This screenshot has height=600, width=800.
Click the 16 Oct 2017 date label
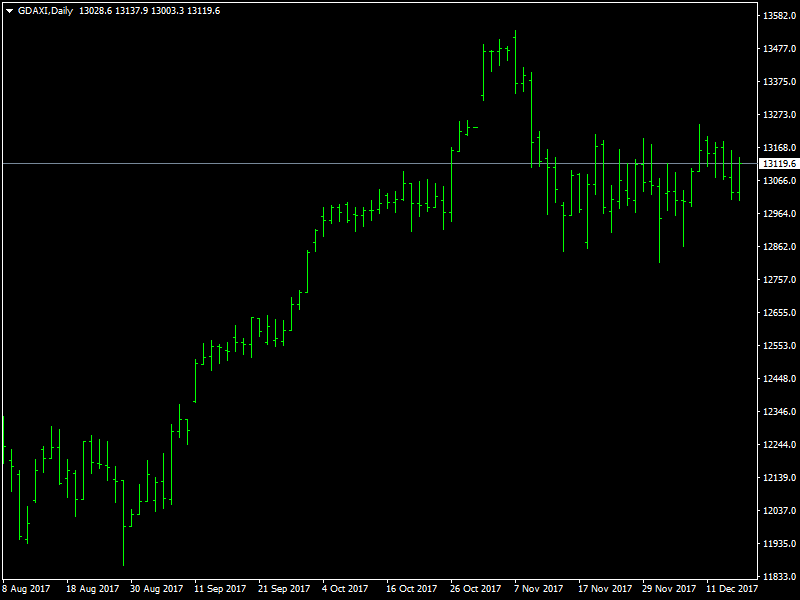pyautogui.click(x=412, y=589)
